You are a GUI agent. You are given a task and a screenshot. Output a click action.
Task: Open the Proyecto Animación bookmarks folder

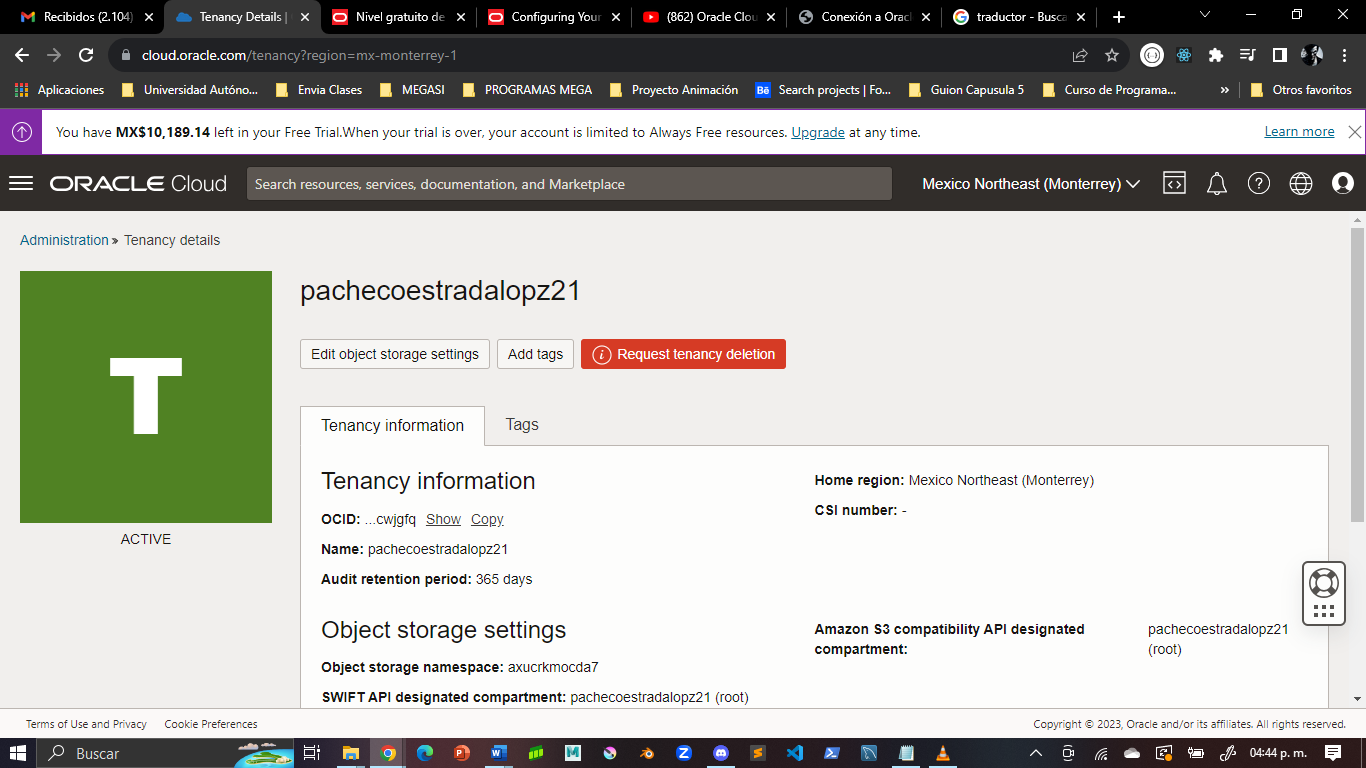coord(673,90)
